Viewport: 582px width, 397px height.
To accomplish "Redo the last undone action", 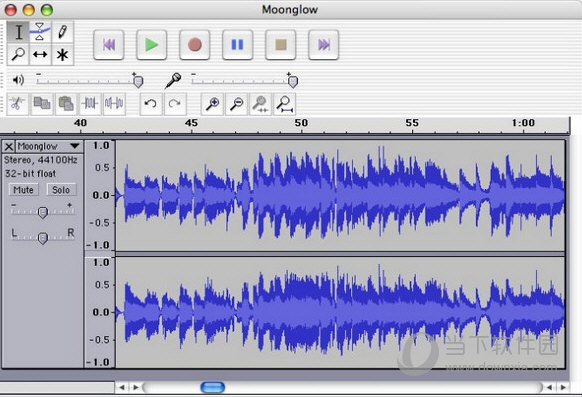I will pos(174,104).
